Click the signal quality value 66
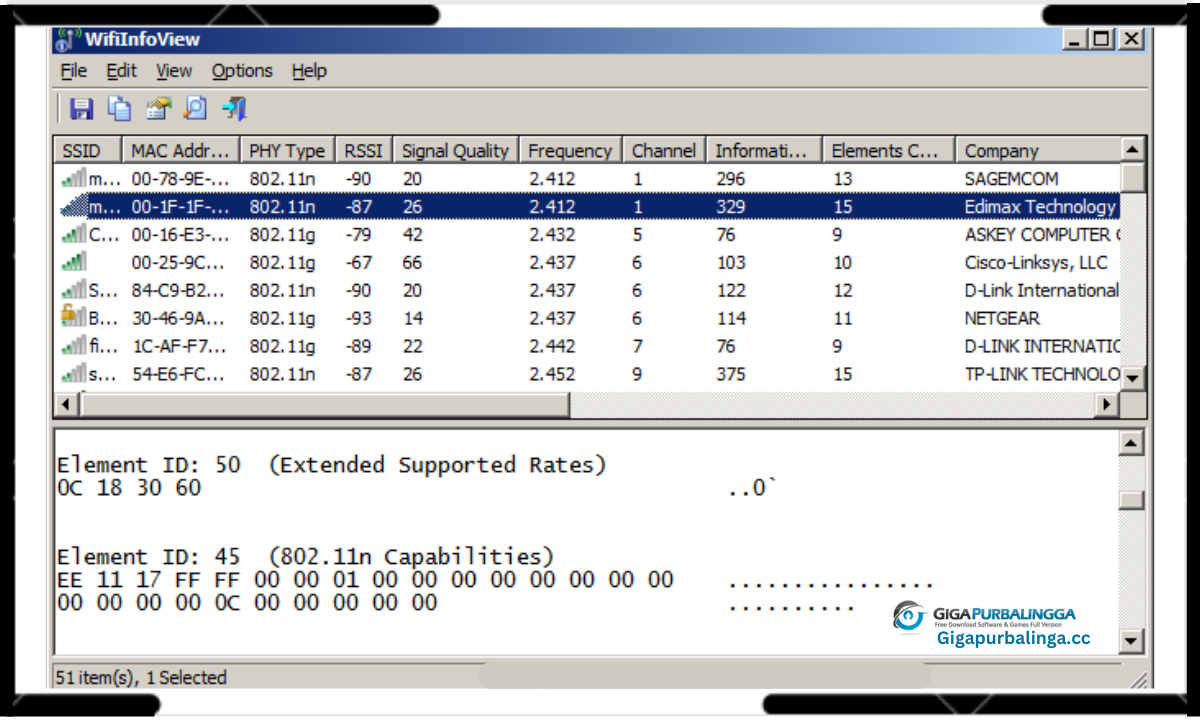 (x=413, y=263)
